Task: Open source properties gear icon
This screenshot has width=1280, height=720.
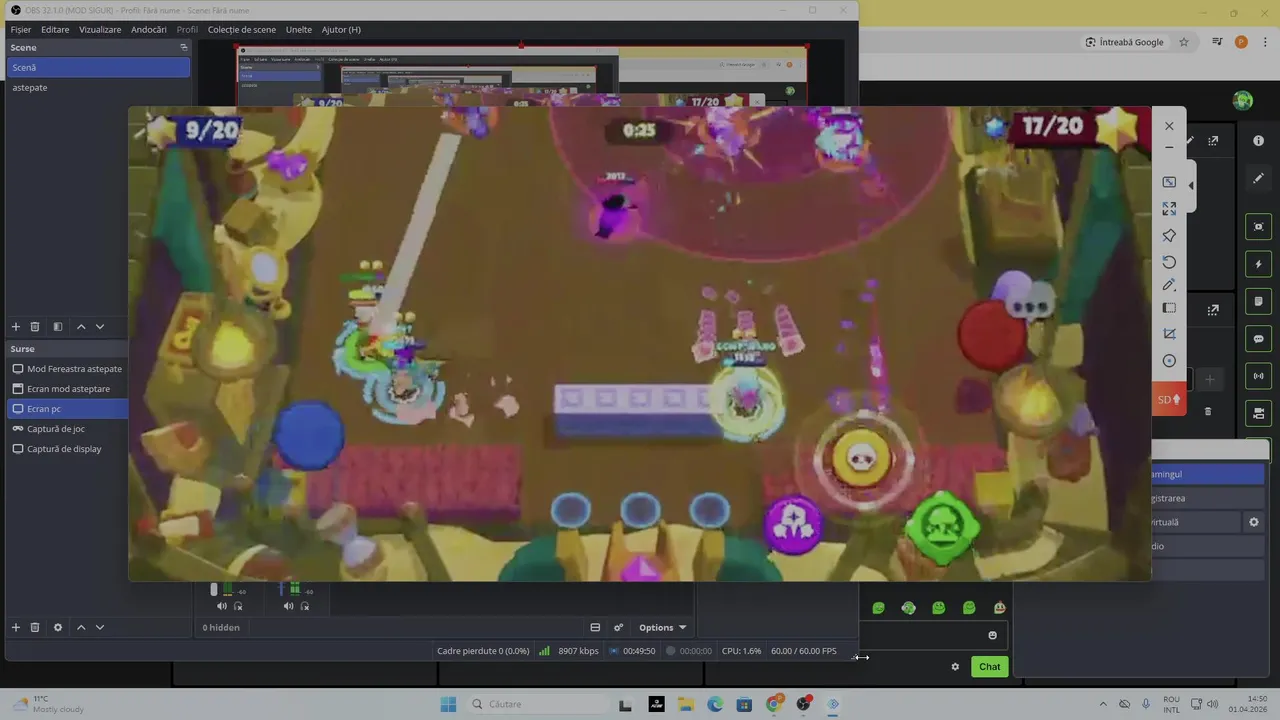Action: point(57,627)
